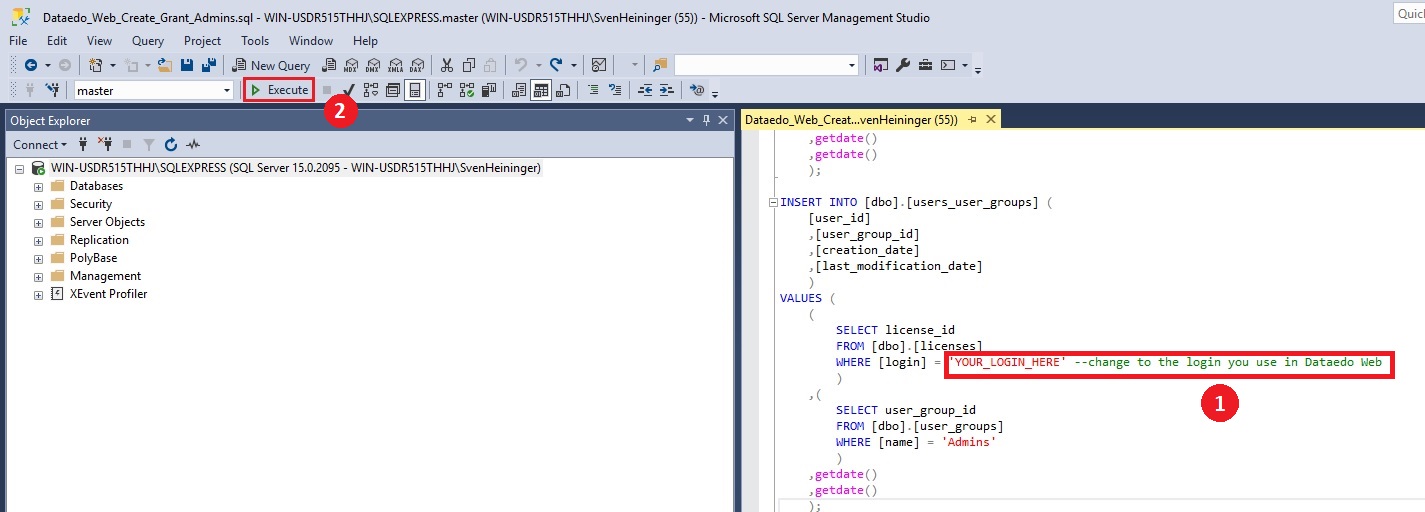Click the Database Engine Query icon
This screenshot has height=512, width=1425.
pos(329,65)
